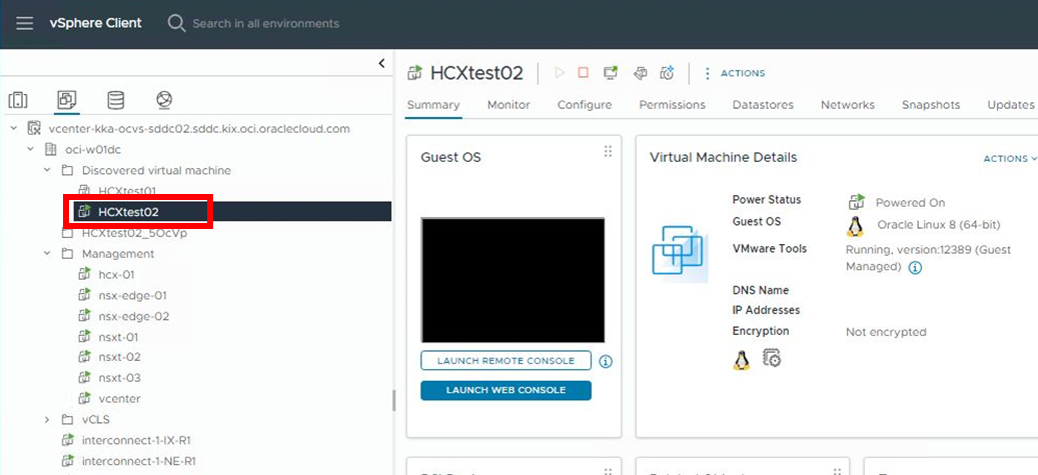
Task: Click the Launch Web Console button
Action: coord(506,390)
